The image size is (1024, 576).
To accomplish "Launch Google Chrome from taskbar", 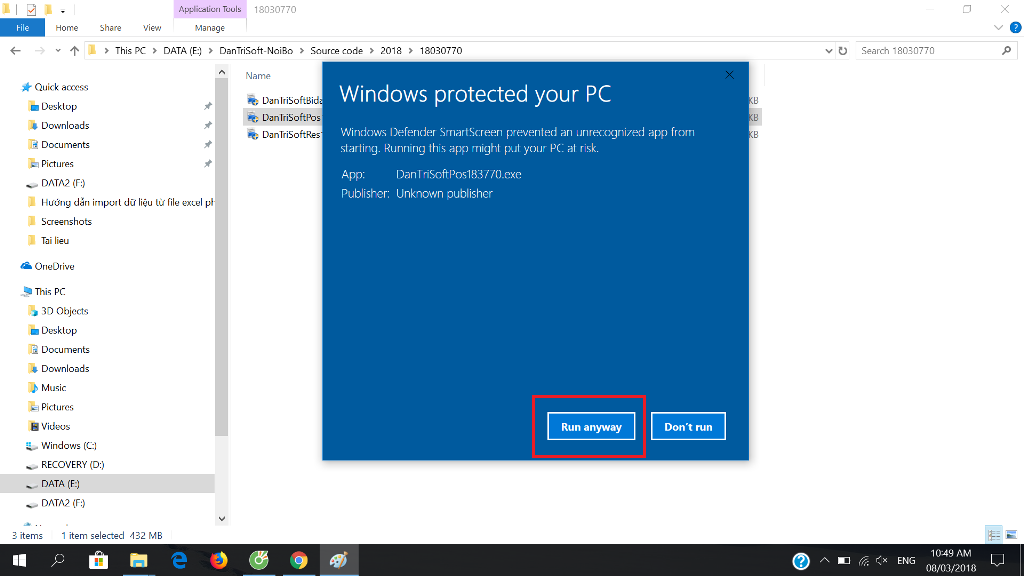I will coord(299,560).
